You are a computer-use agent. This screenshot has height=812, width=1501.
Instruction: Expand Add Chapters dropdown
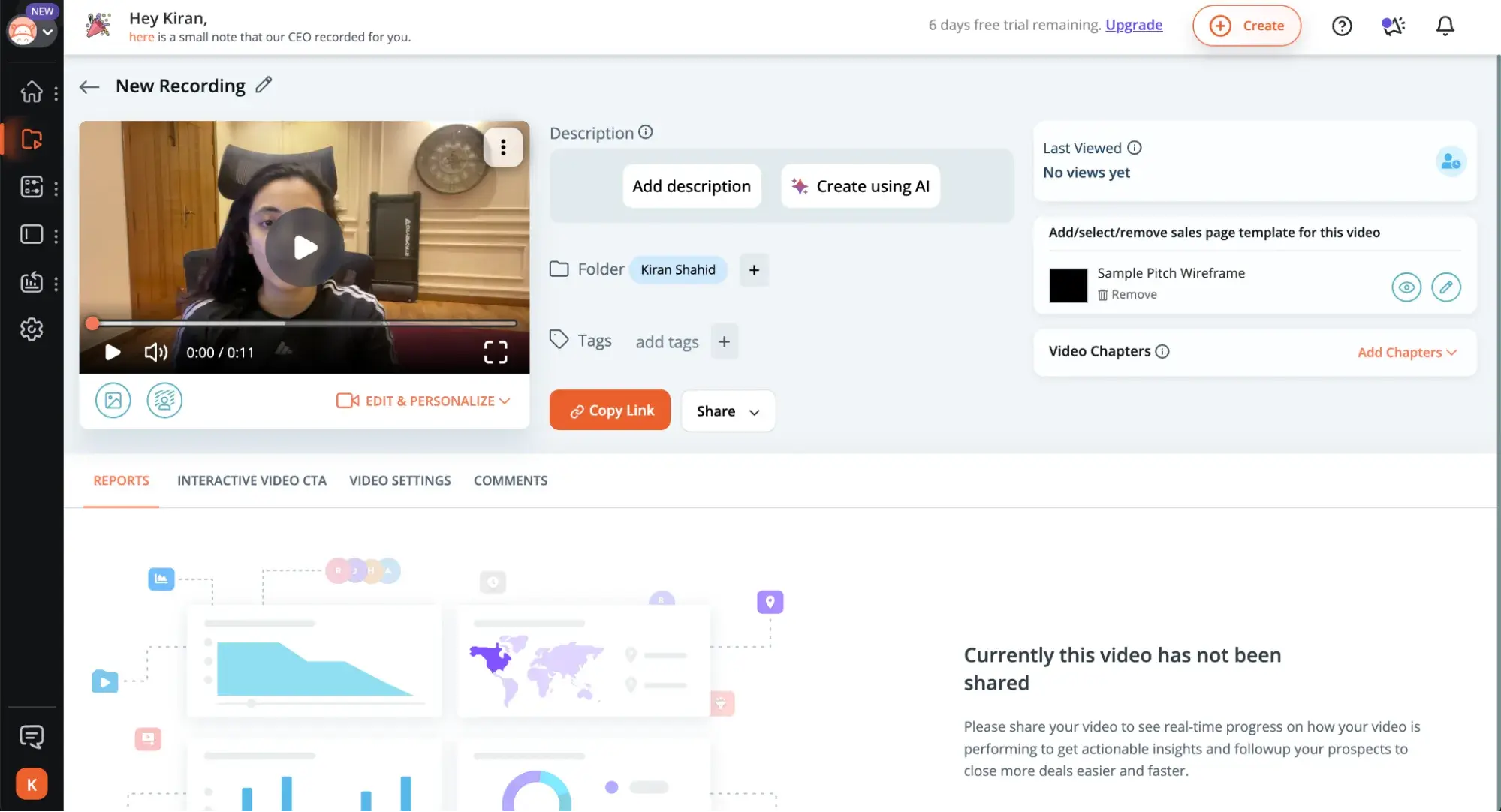point(1406,353)
